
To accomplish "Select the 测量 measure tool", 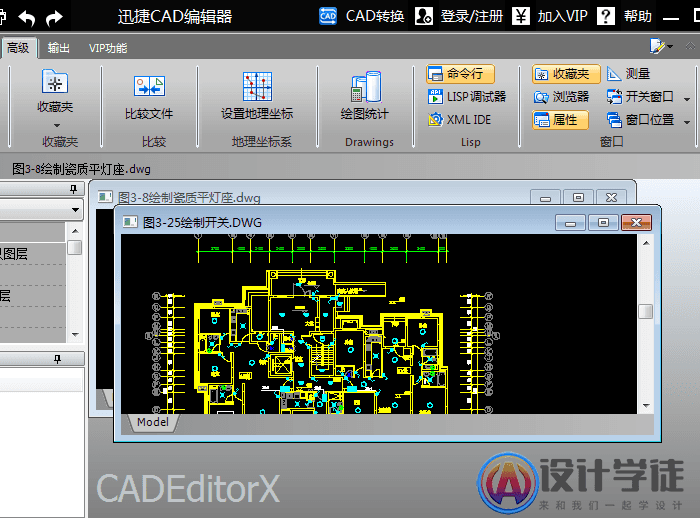I will click(628, 74).
